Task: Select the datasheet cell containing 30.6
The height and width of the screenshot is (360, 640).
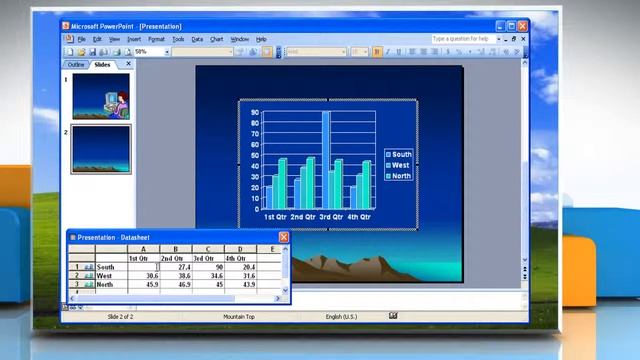Action: [143, 276]
